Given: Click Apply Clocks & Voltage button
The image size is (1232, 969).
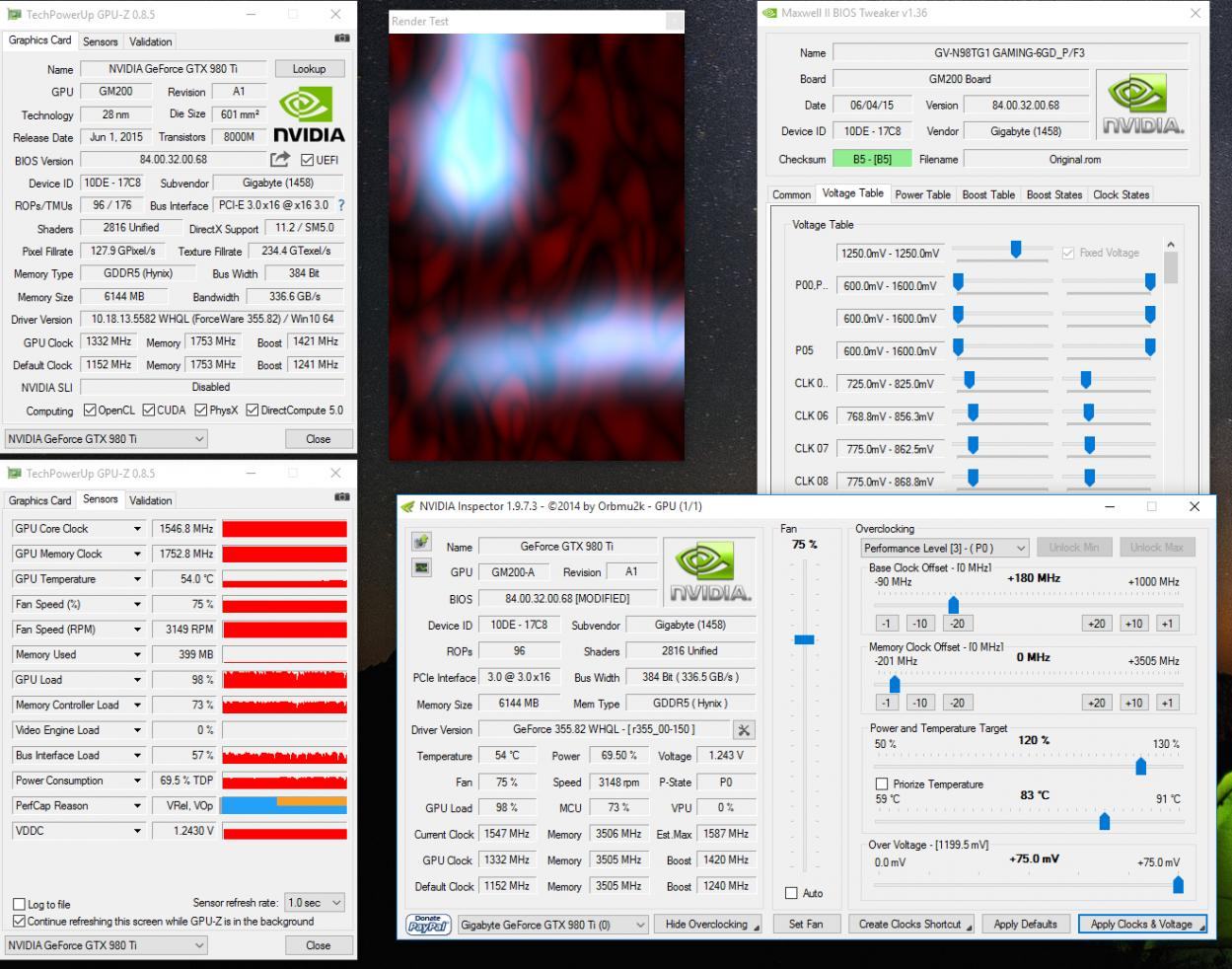Looking at the screenshot, I should pos(1142,925).
